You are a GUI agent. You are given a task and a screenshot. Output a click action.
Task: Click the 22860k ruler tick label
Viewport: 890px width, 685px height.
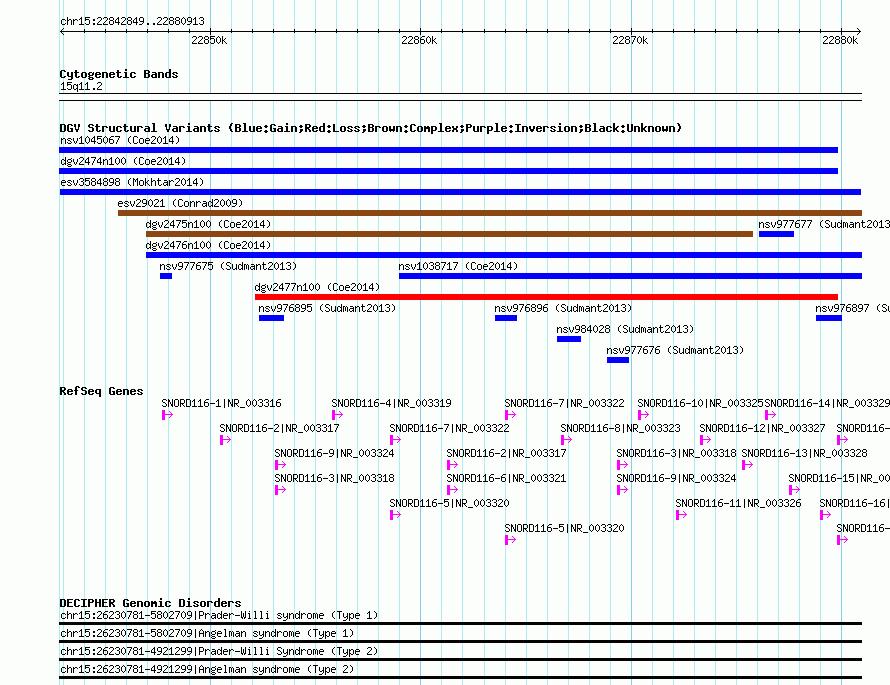pyautogui.click(x=419, y=40)
